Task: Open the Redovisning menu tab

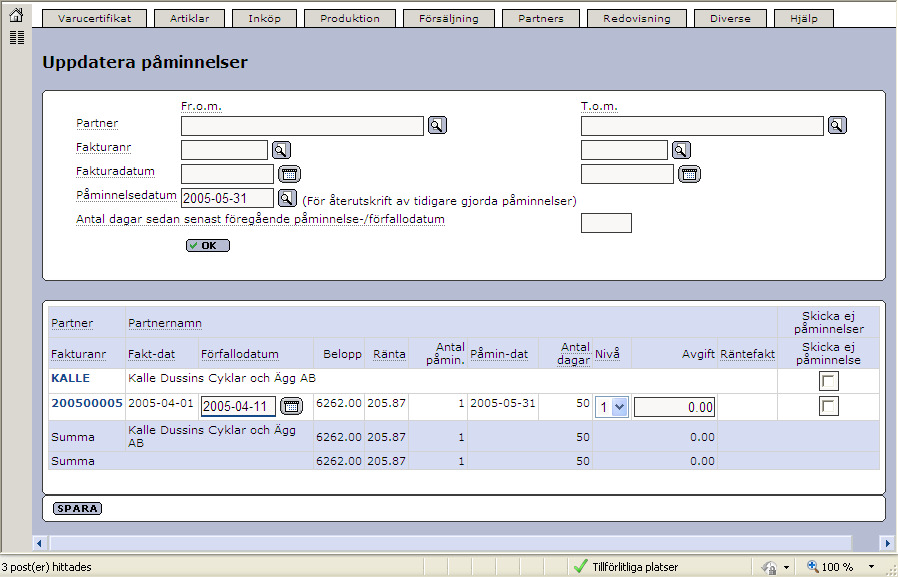Action: click(x=637, y=18)
